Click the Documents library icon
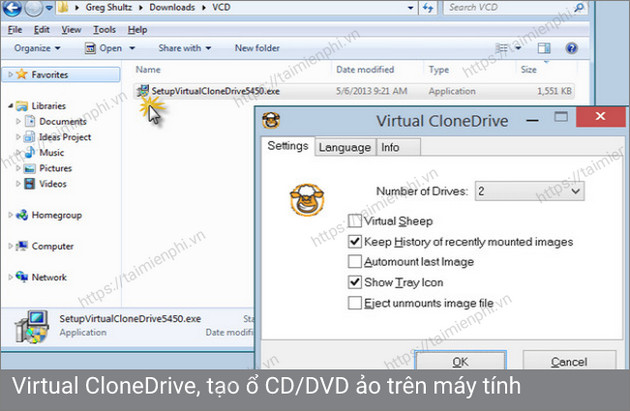The height and width of the screenshot is (411, 630). (x=30, y=121)
